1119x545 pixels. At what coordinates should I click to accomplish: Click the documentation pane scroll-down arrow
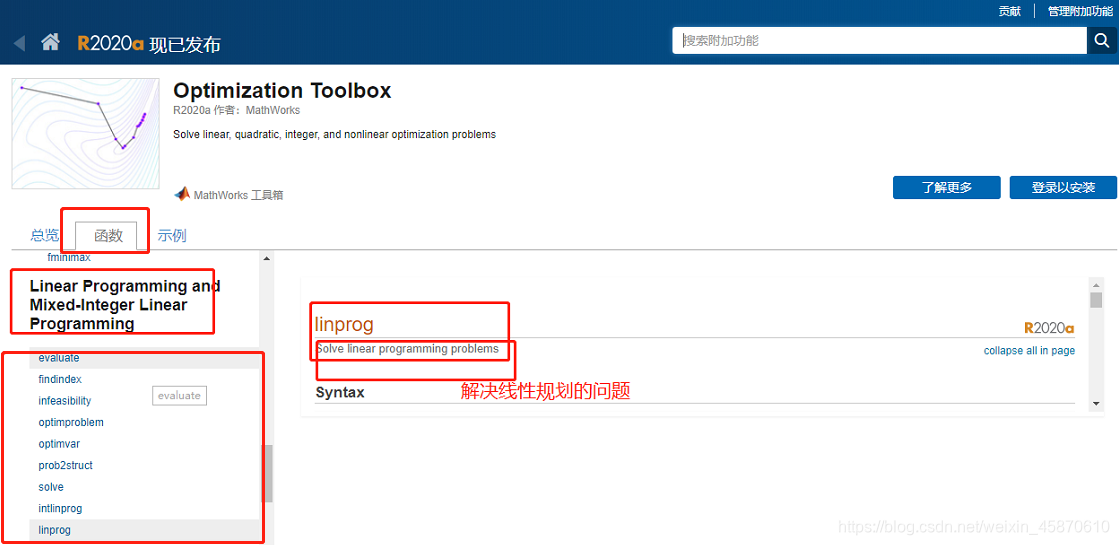click(1096, 404)
